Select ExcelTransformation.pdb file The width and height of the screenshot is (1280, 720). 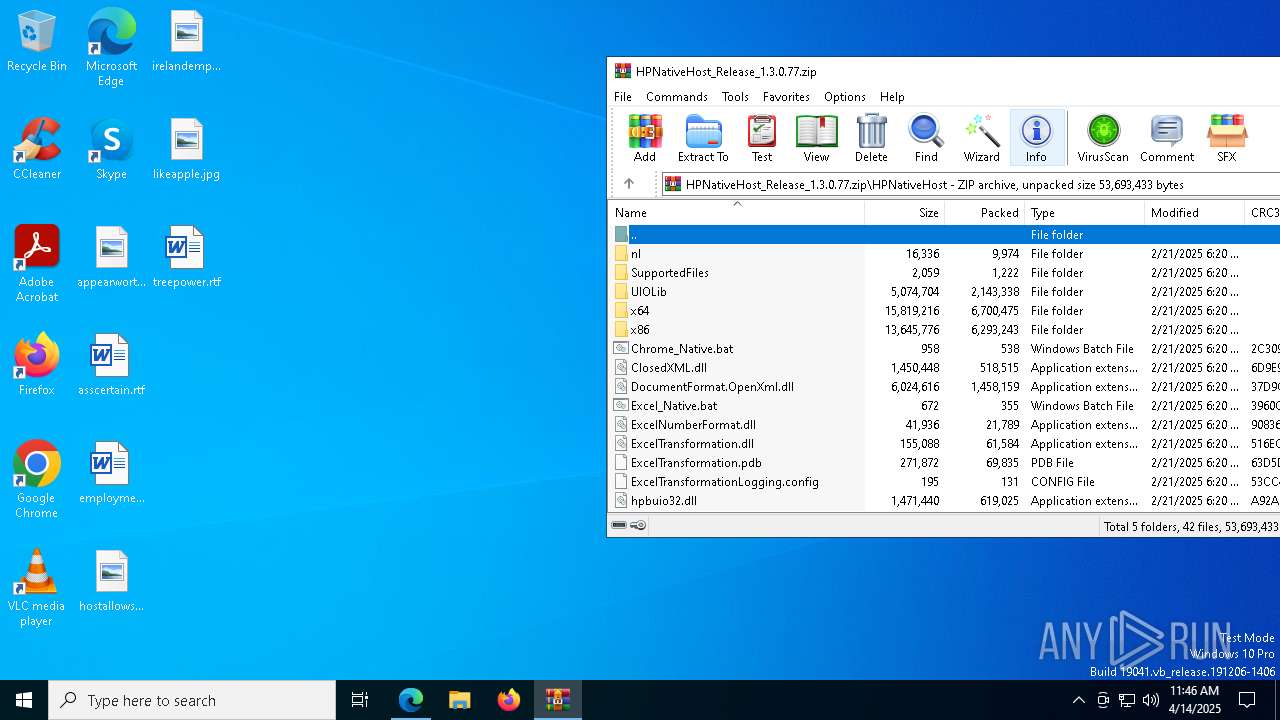(944, 462)
